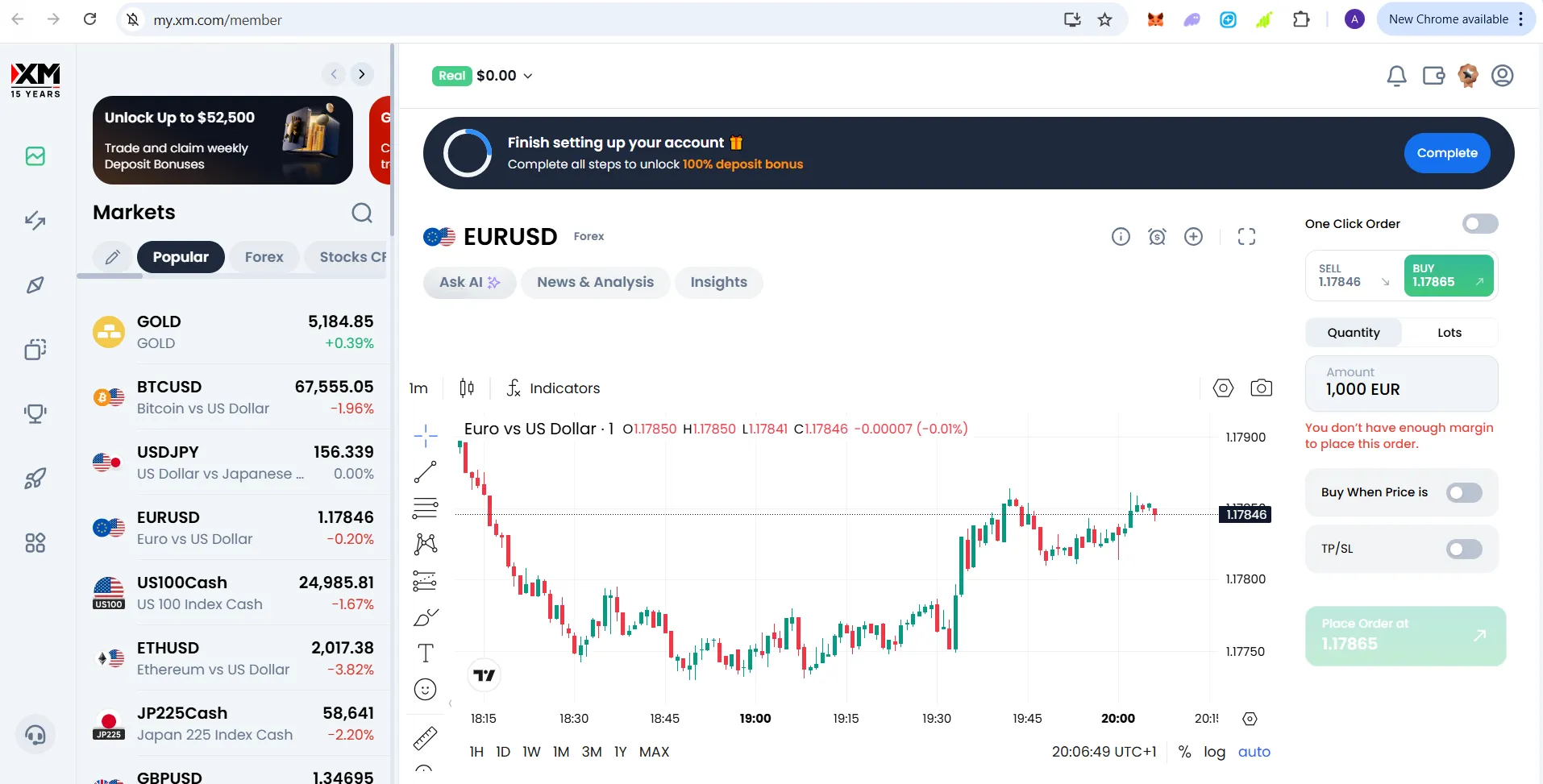Expand the chart to fullscreen
Viewport: 1543px width, 784px height.
pyautogui.click(x=1246, y=236)
